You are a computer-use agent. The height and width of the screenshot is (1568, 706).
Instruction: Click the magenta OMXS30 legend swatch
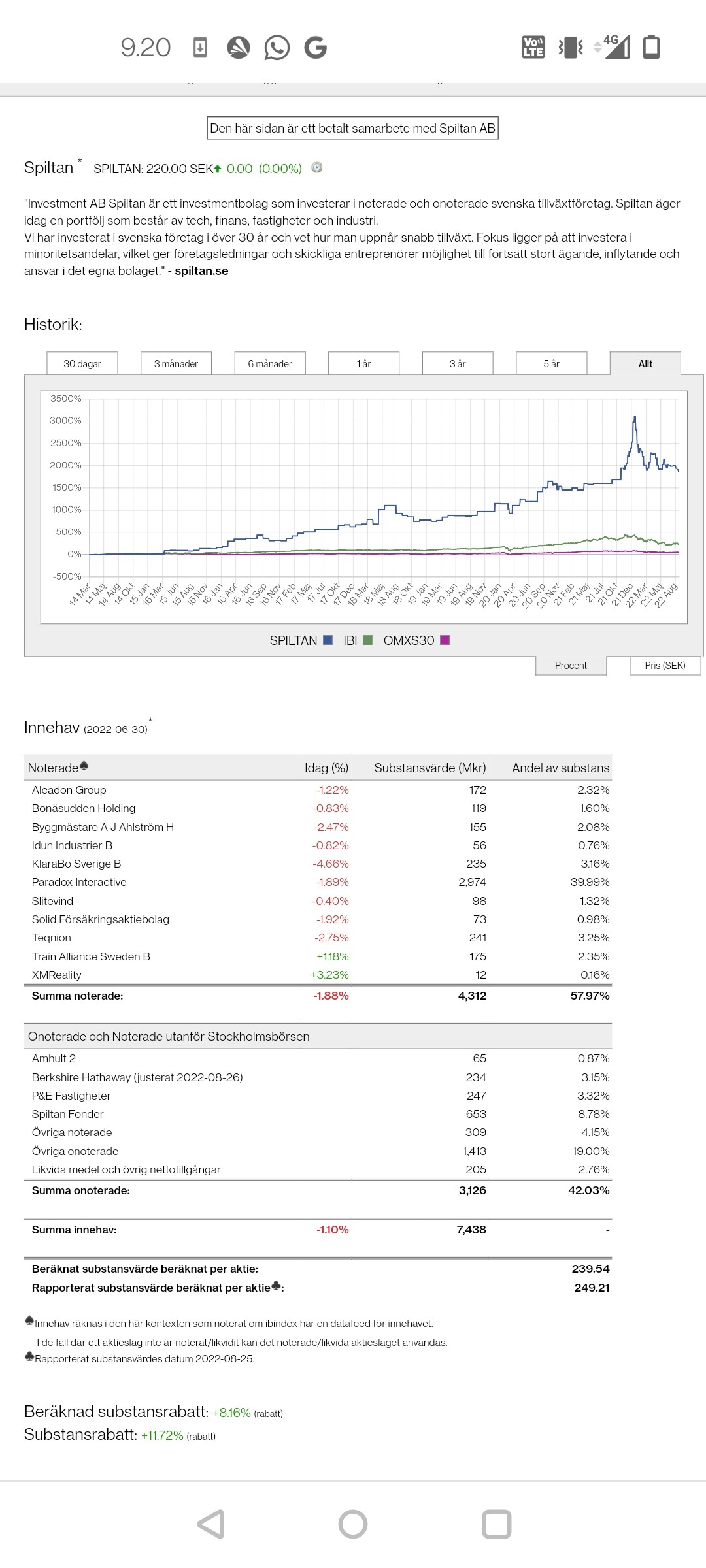pyautogui.click(x=445, y=640)
